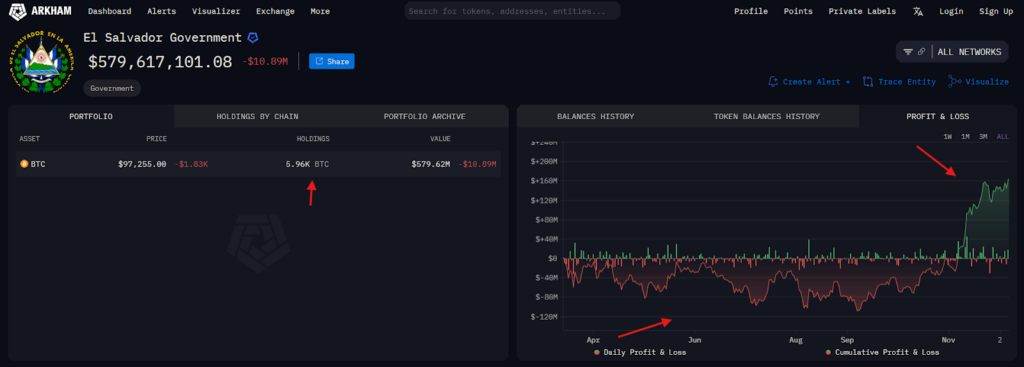The width and height of the screenshot is (1024, 367).
Task: Open the language translate icon
Action: point(918,12)
